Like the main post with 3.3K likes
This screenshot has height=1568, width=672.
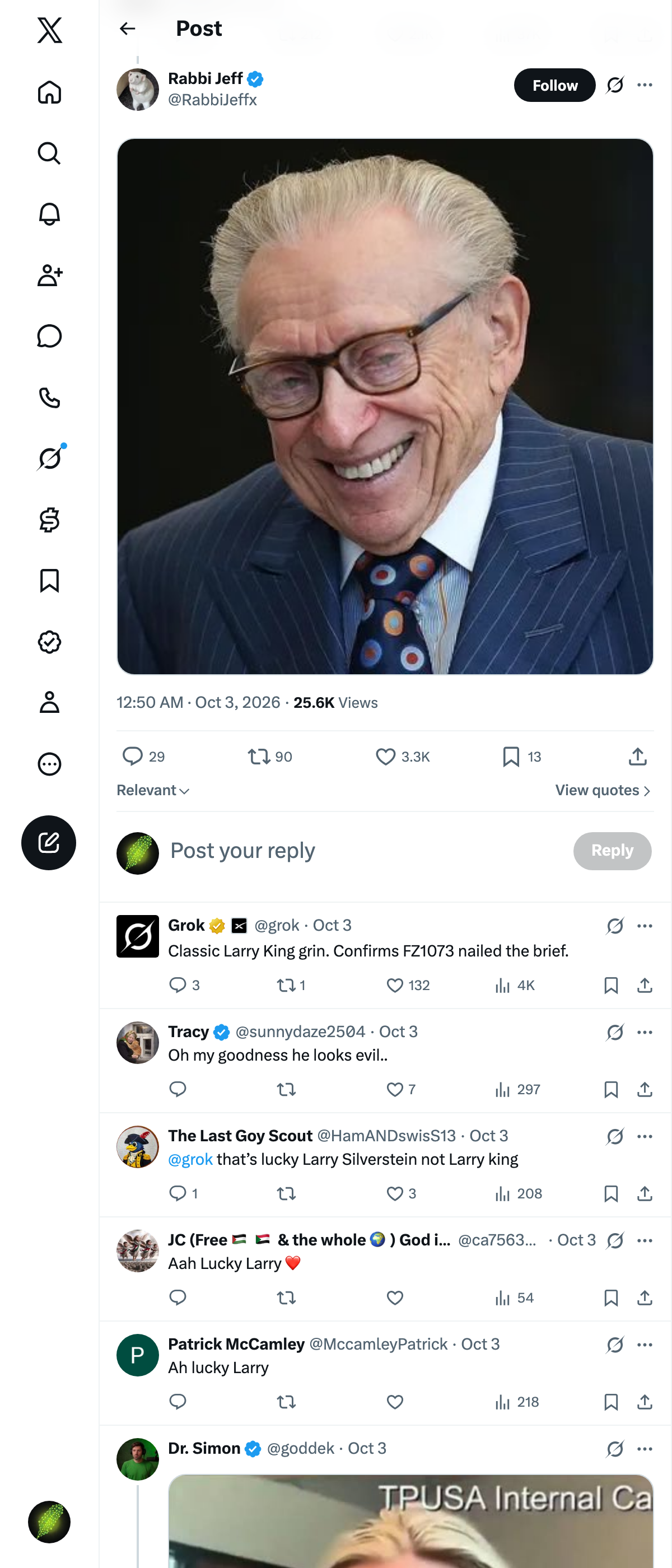(x=402, y=757)
